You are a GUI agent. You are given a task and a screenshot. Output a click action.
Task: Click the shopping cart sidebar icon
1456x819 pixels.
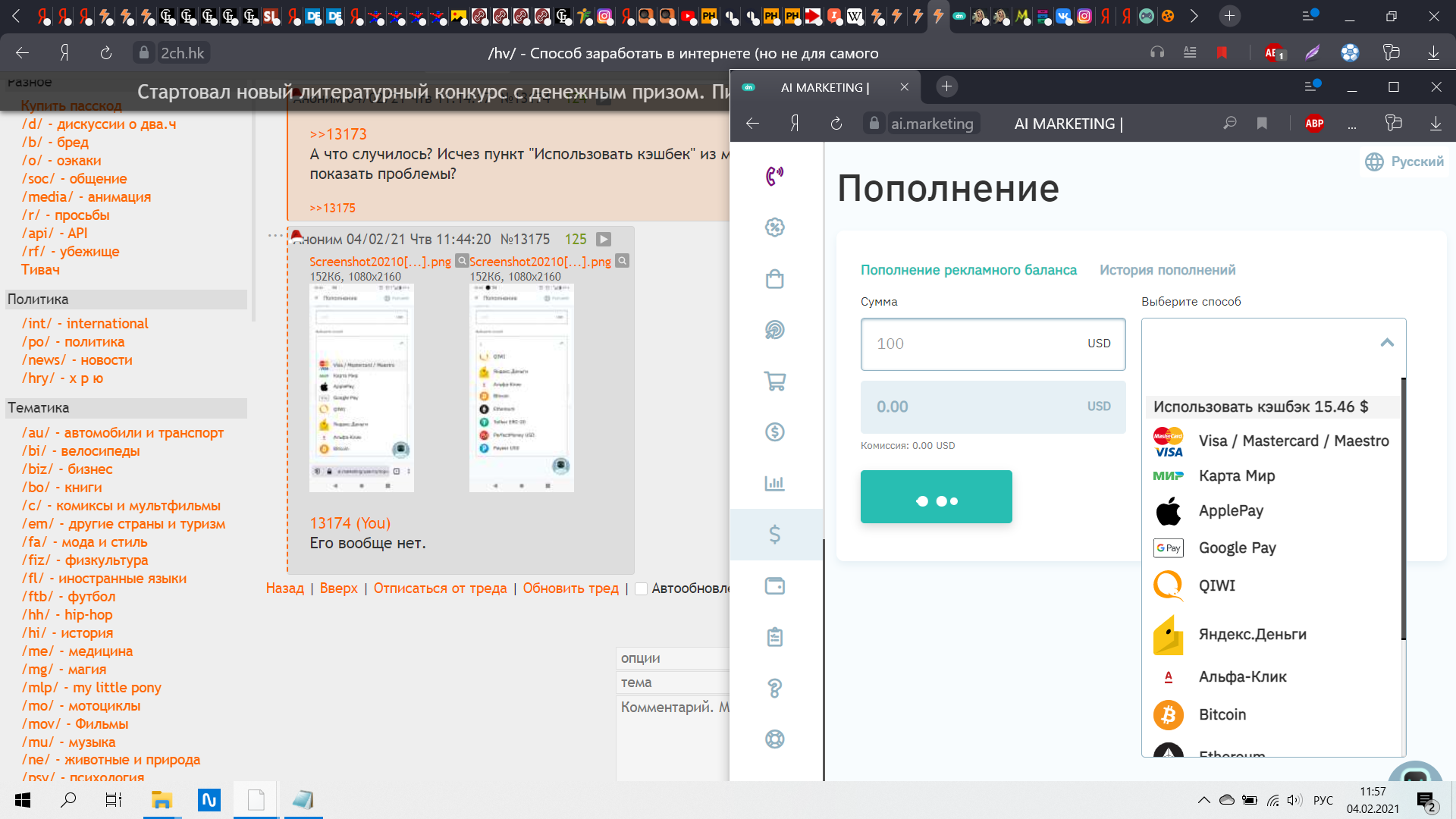tap(774, 381)
